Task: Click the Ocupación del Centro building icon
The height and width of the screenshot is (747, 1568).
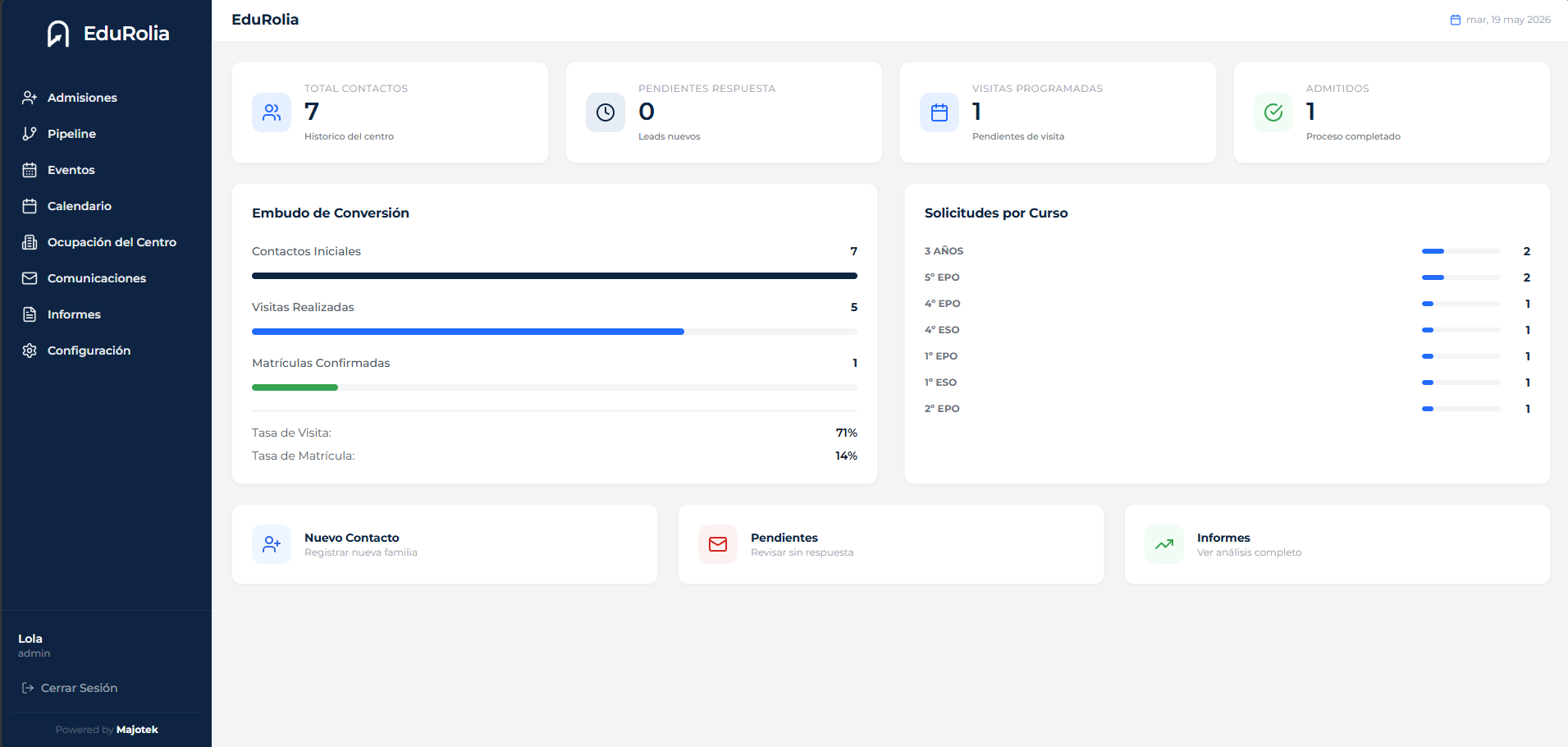Action: tap(30, 242)
